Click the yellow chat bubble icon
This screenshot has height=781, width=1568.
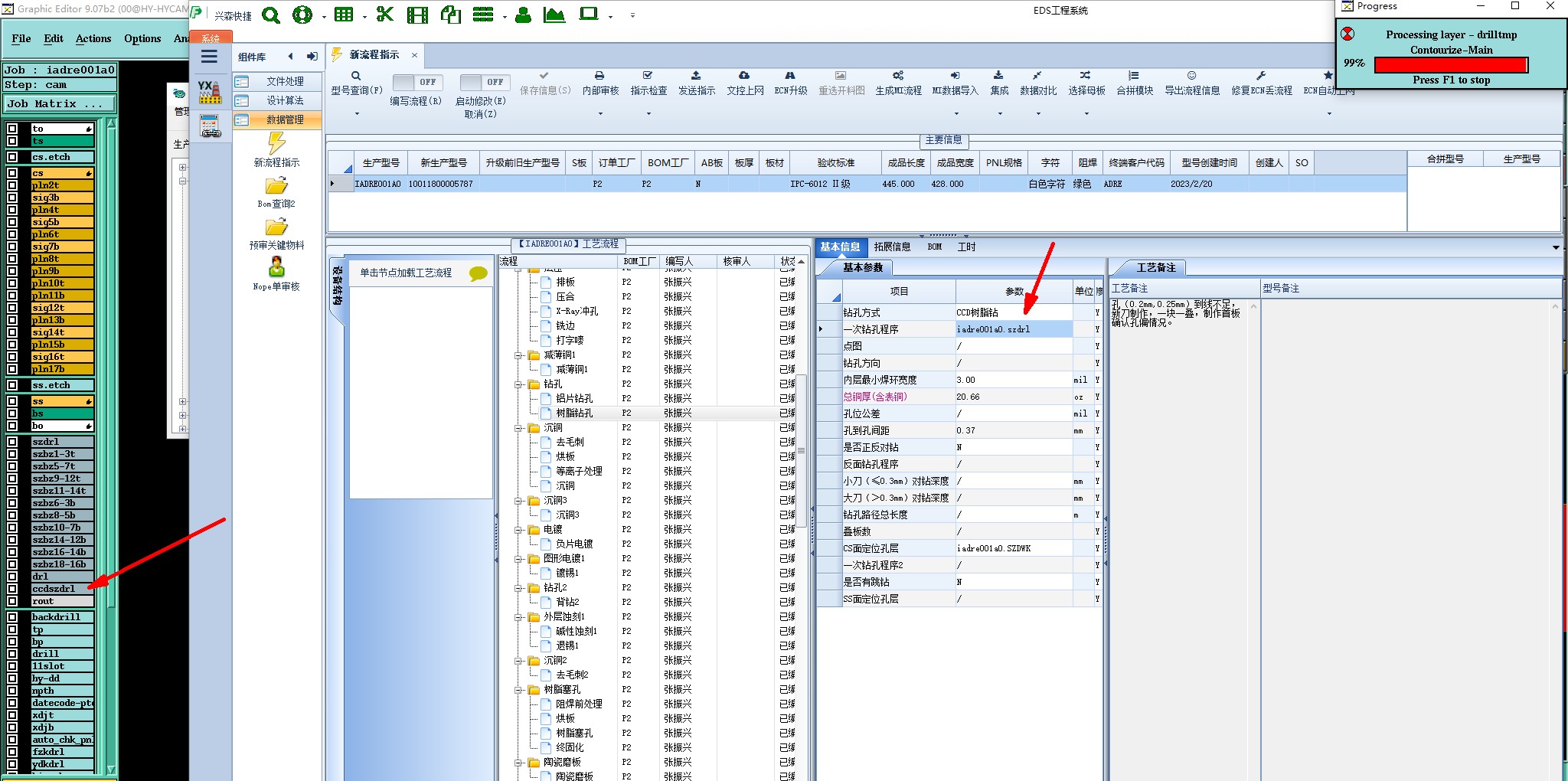pyautogui.click(x=478, y=273)
